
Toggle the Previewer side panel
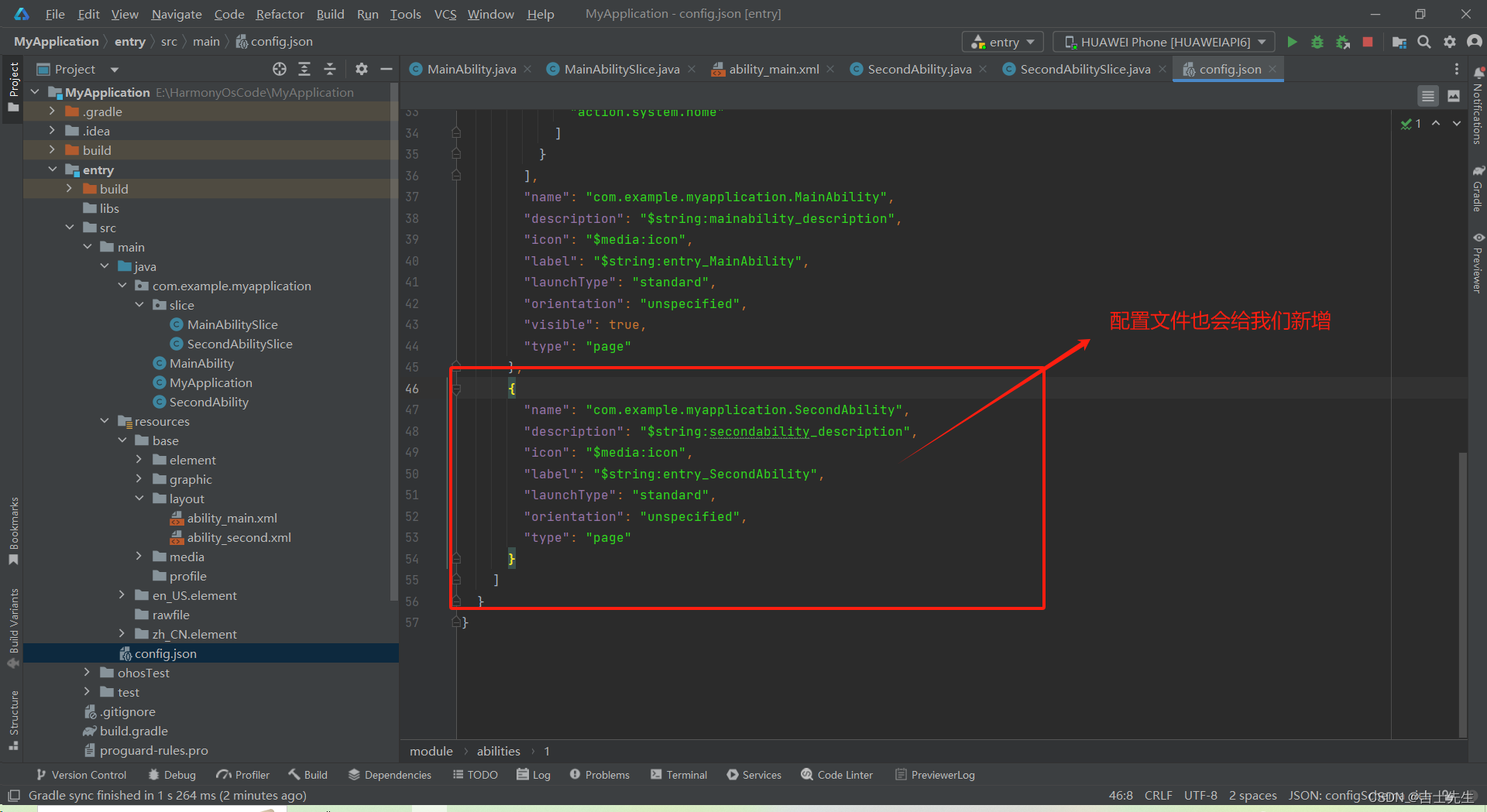point(1478,263)
